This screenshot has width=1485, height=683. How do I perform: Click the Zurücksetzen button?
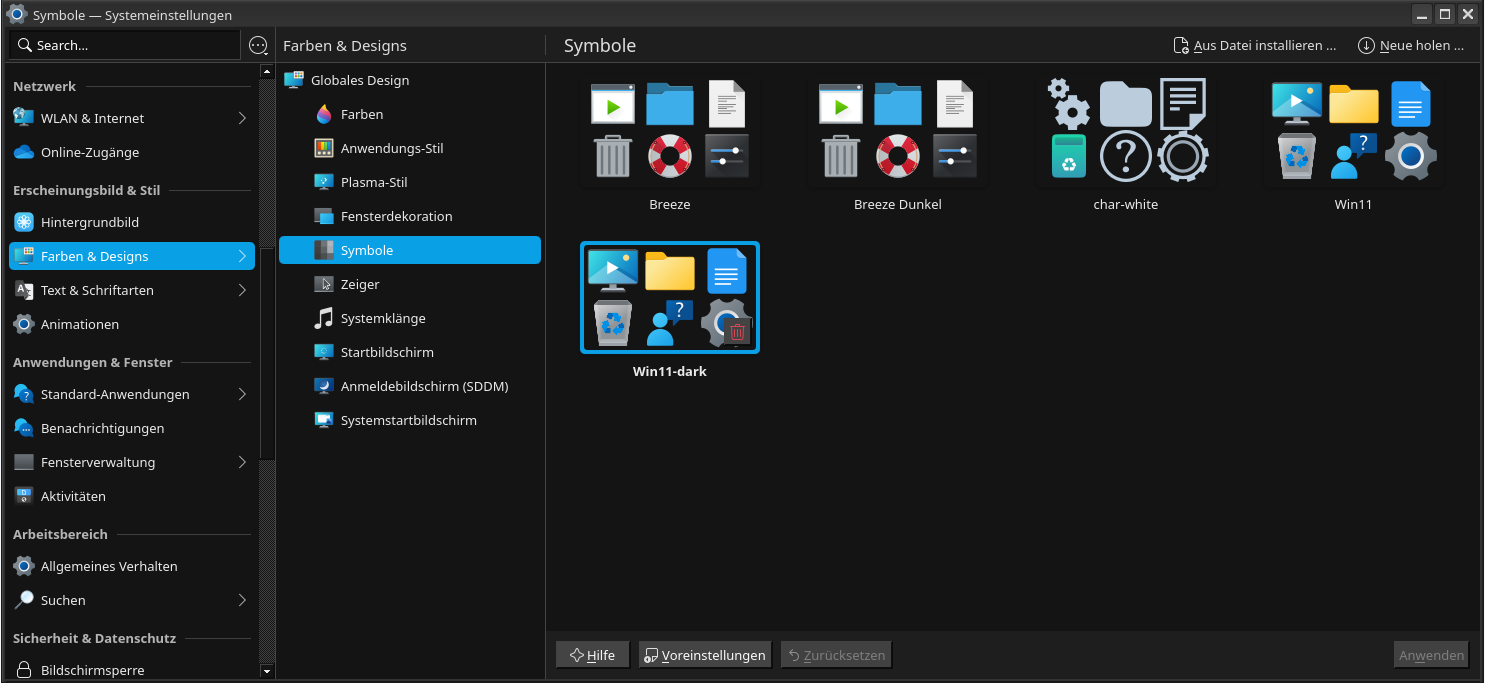point(836,655)
